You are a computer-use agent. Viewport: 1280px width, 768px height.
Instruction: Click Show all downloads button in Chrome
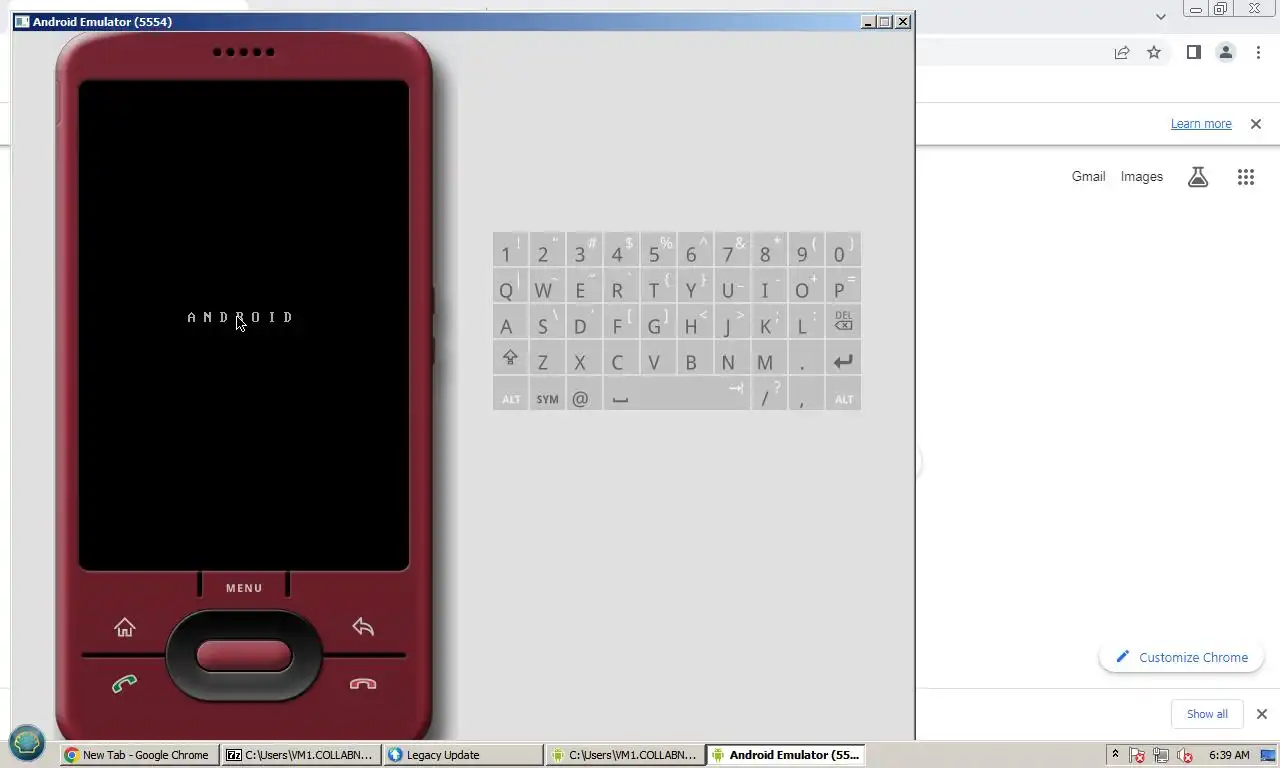(1207, 714)
